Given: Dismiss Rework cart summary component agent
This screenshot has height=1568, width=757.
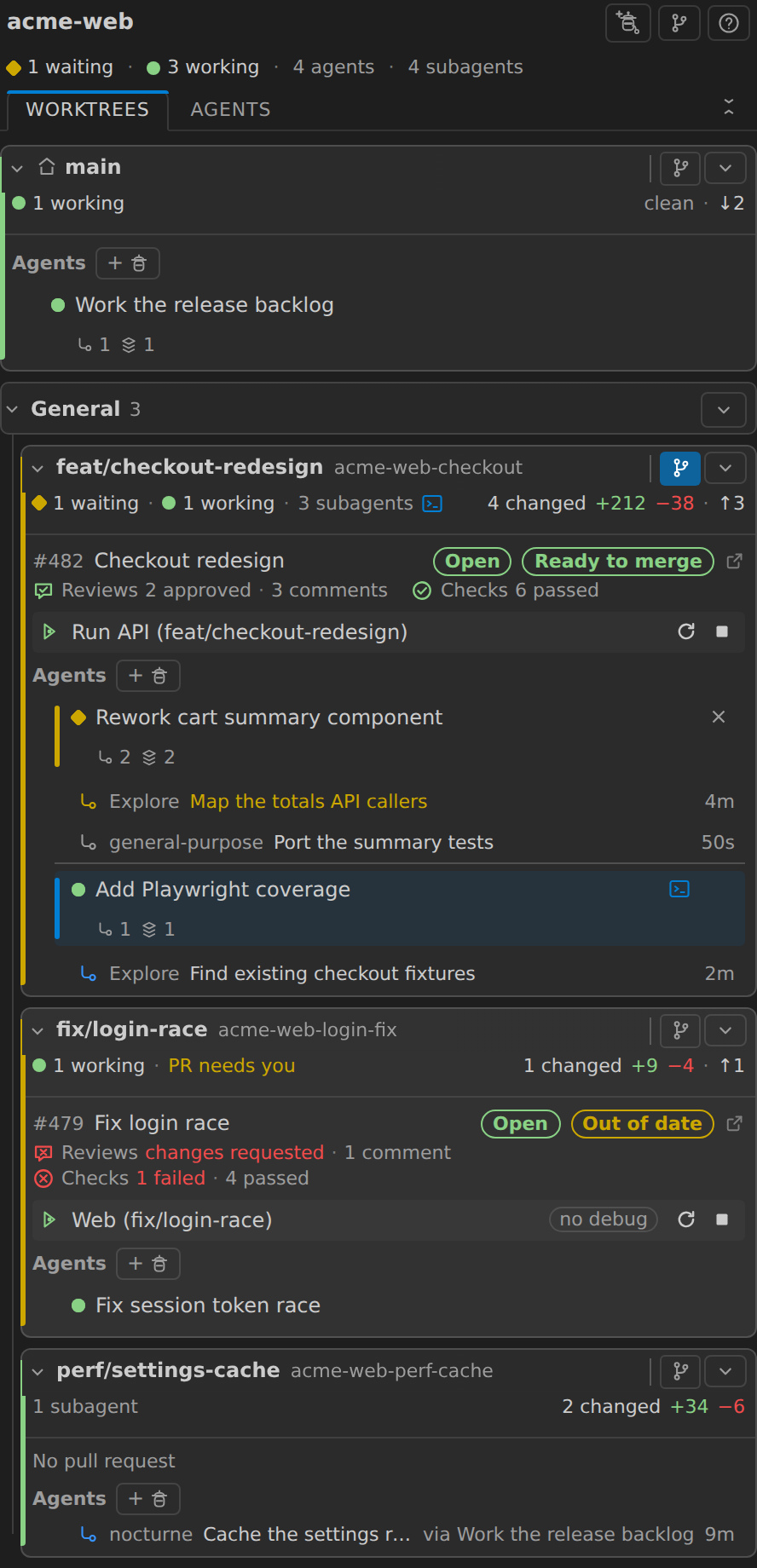Looking at the screenshot, I should point(719,717).
